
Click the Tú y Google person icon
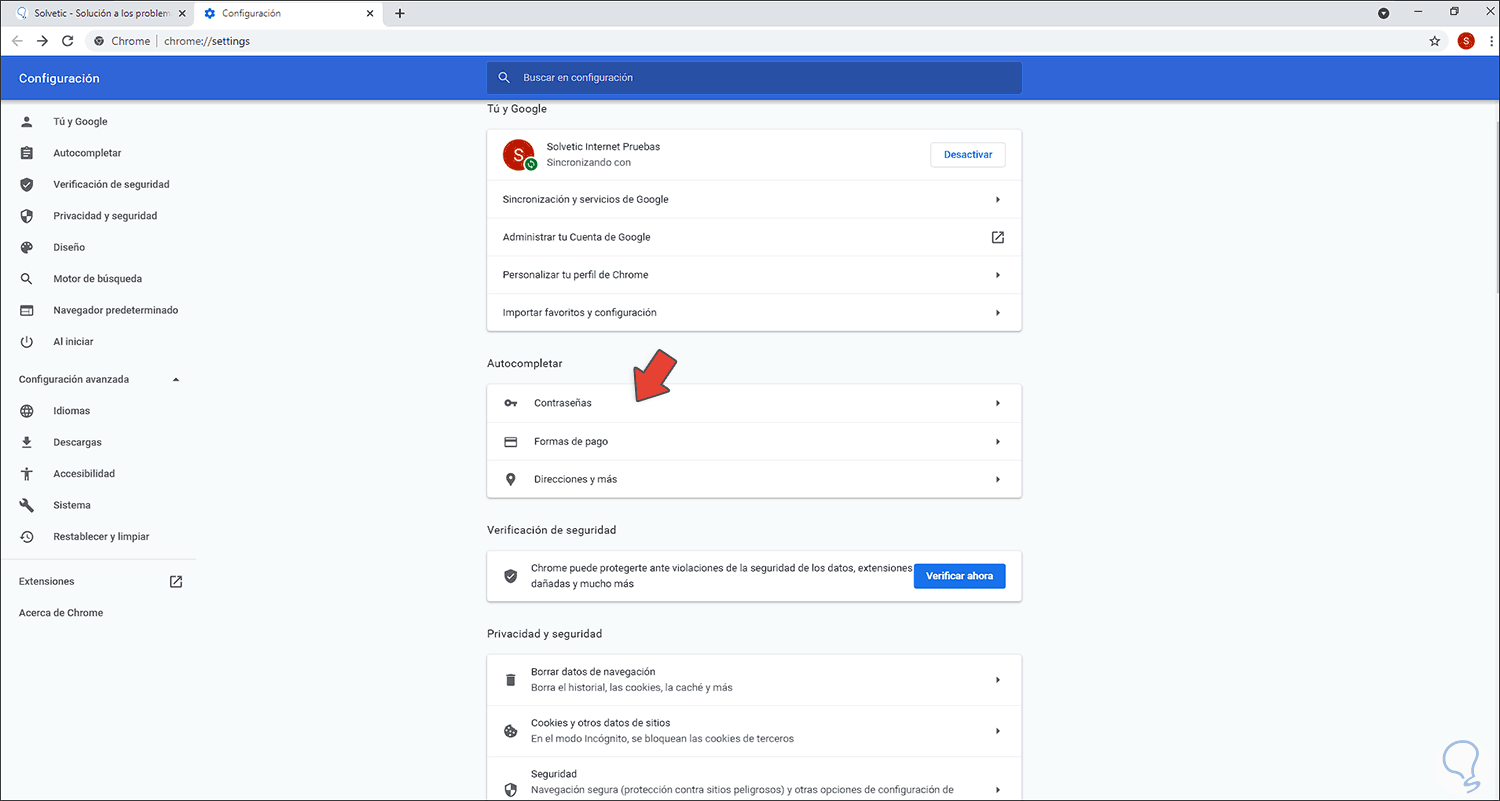point(27,121)
